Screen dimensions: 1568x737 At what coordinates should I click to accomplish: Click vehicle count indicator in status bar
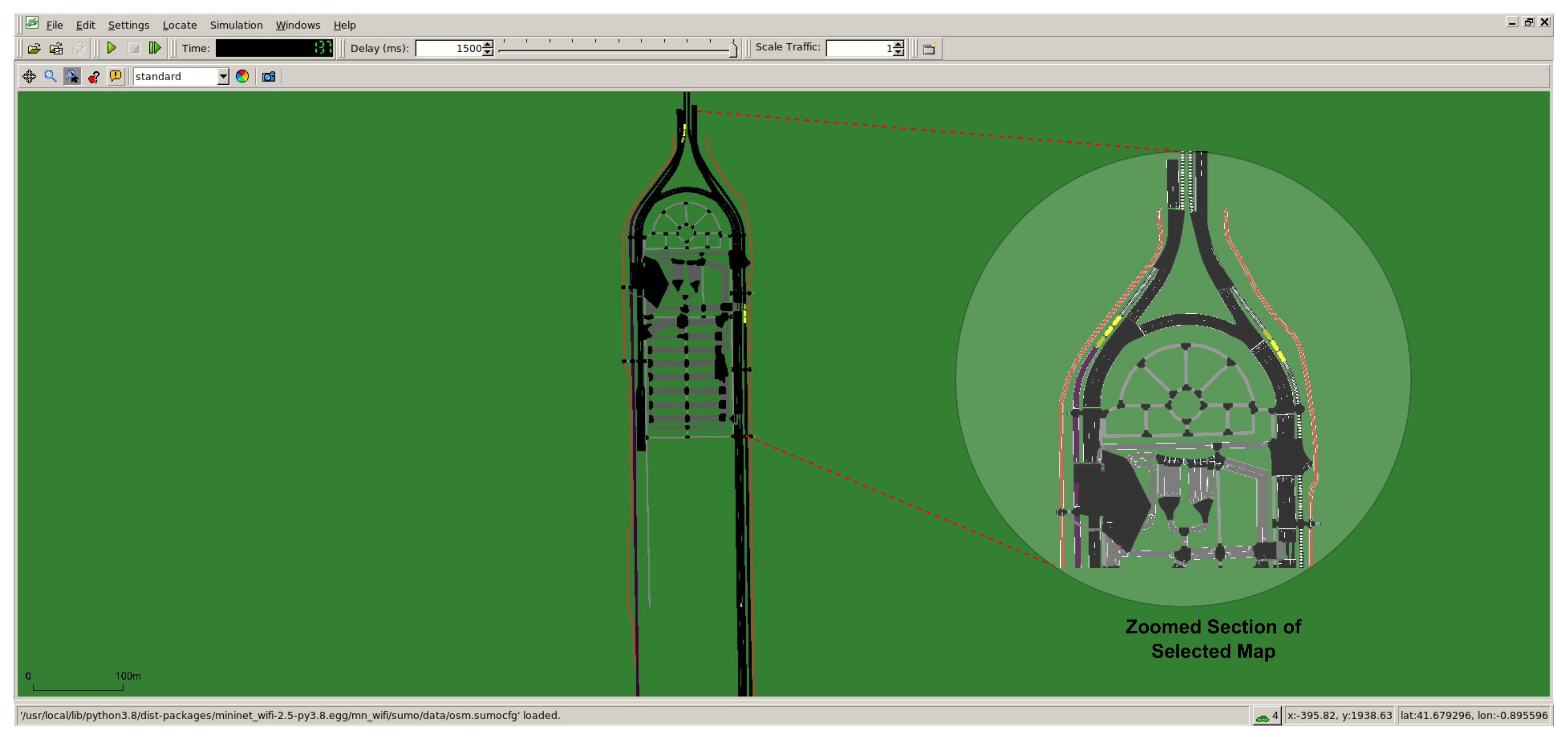1267,716
